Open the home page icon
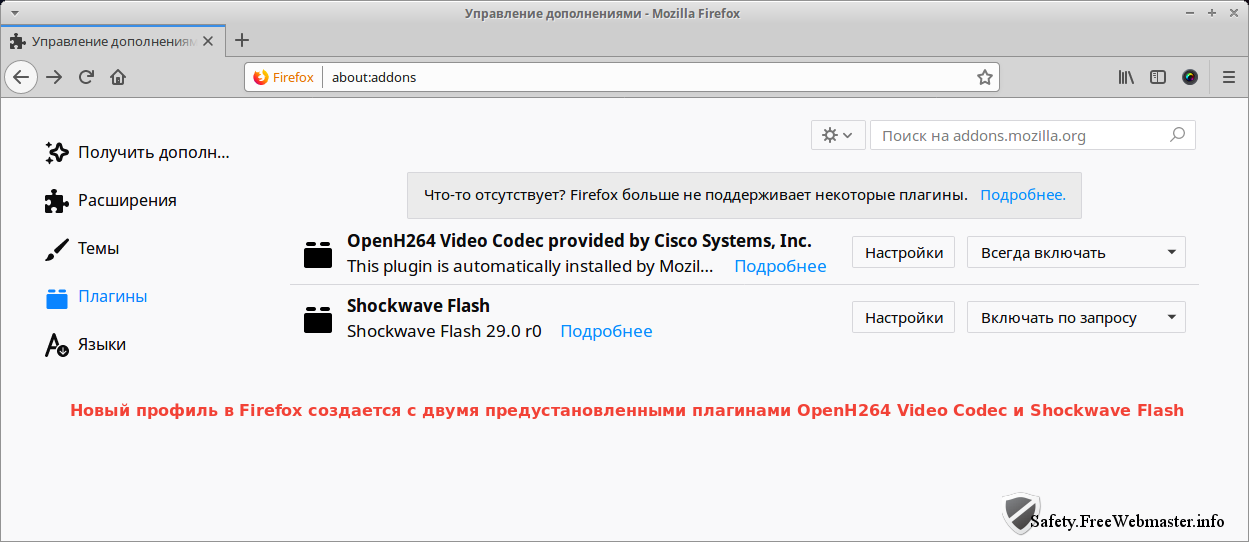This screenshot has height=542, width=1249. [118, 77]
